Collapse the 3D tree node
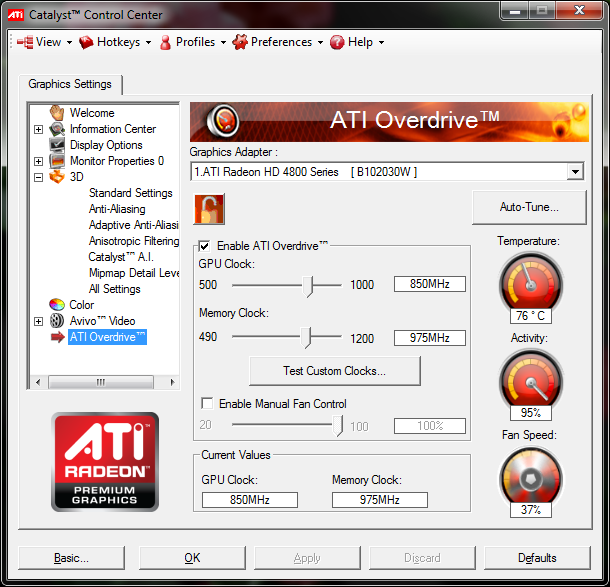 [x=38, y=177]
